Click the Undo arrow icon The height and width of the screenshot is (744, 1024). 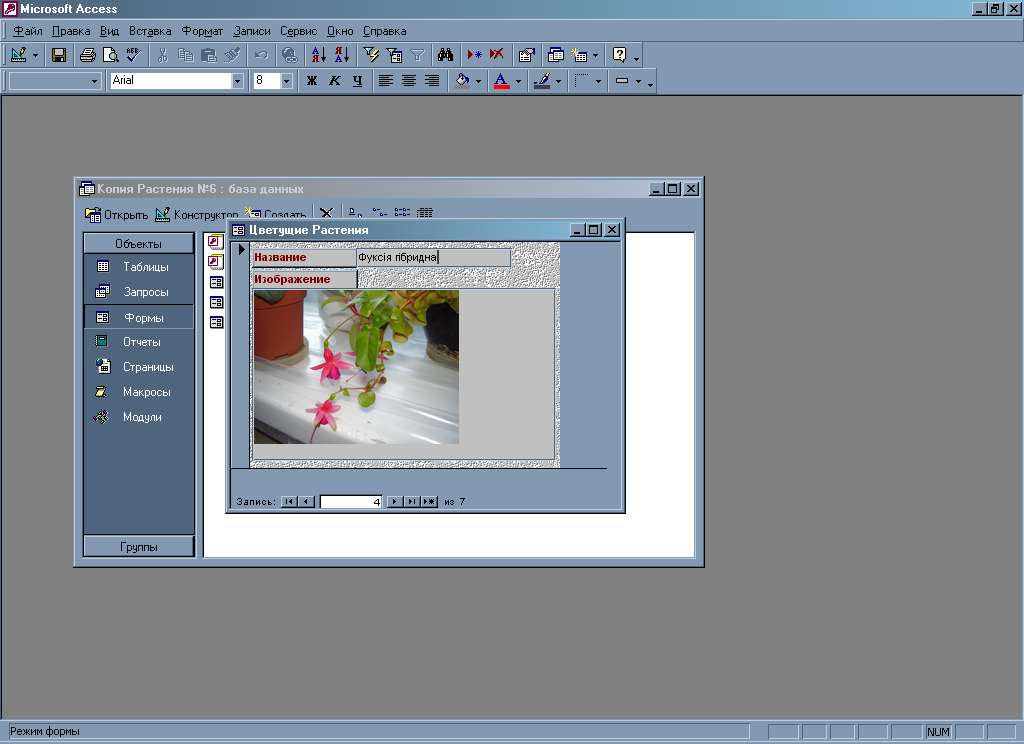click(261, 56)
